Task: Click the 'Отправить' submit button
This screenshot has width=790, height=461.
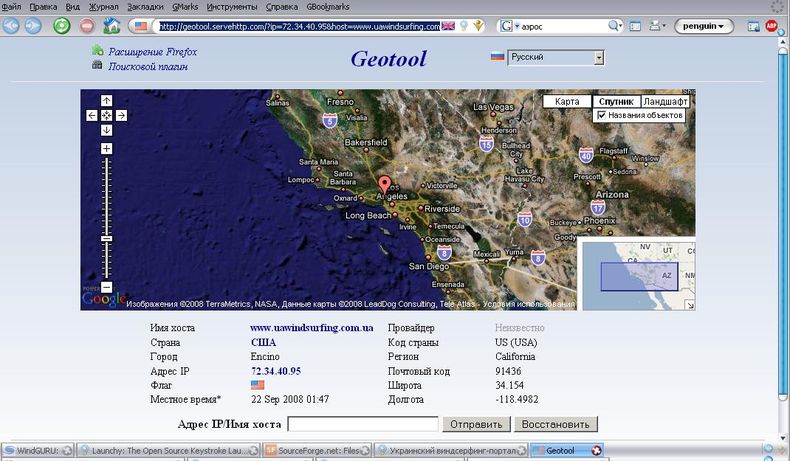Action: (x=475, y=424)
